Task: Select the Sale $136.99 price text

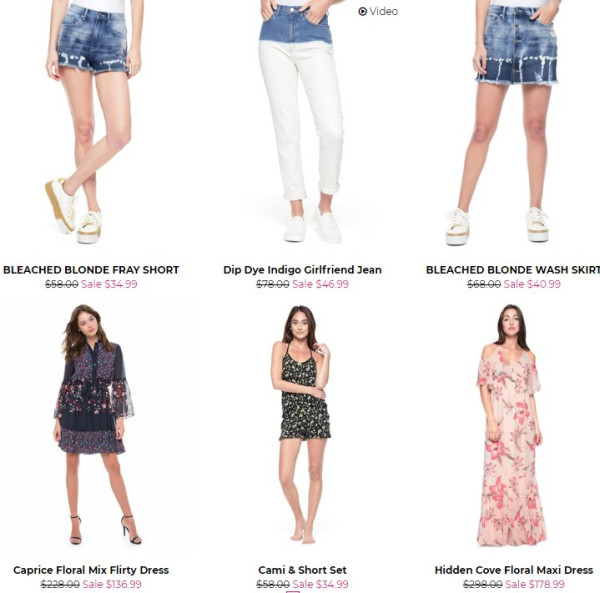Action: pyautogui.click(x=112, y=584)
